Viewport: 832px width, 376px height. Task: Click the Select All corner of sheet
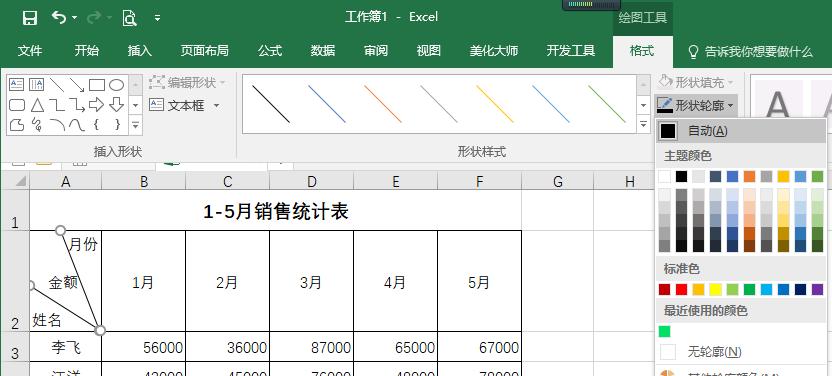tap(15, 181)
